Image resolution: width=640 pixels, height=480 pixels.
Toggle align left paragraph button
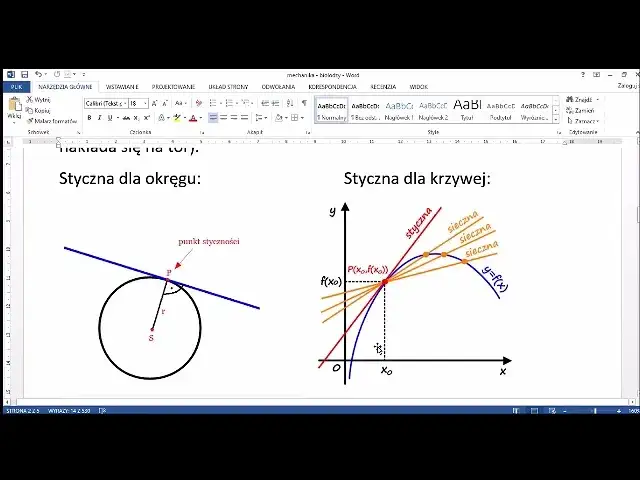[x=213, y=118]
